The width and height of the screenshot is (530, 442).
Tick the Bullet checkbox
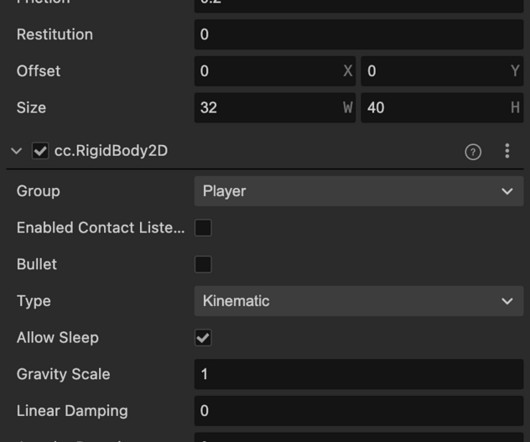[x=203, y=264]
